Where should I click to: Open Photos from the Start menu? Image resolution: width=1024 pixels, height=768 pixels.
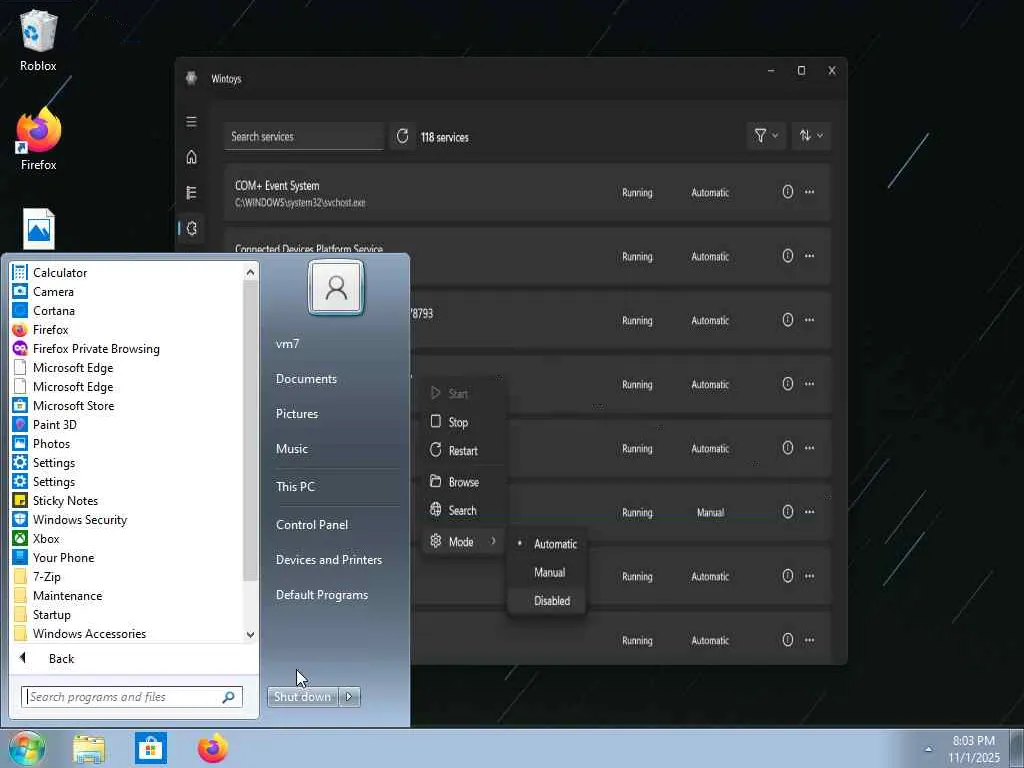127,444
